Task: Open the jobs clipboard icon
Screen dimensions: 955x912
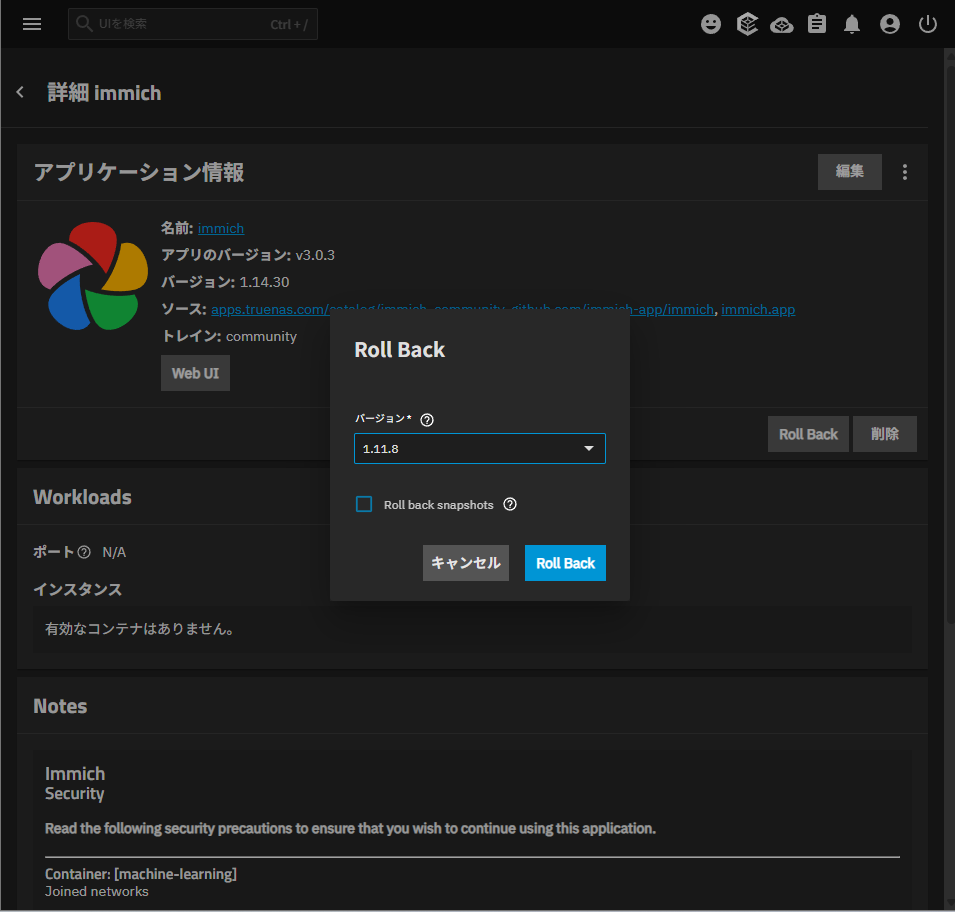Action: (x=817, y=24)
